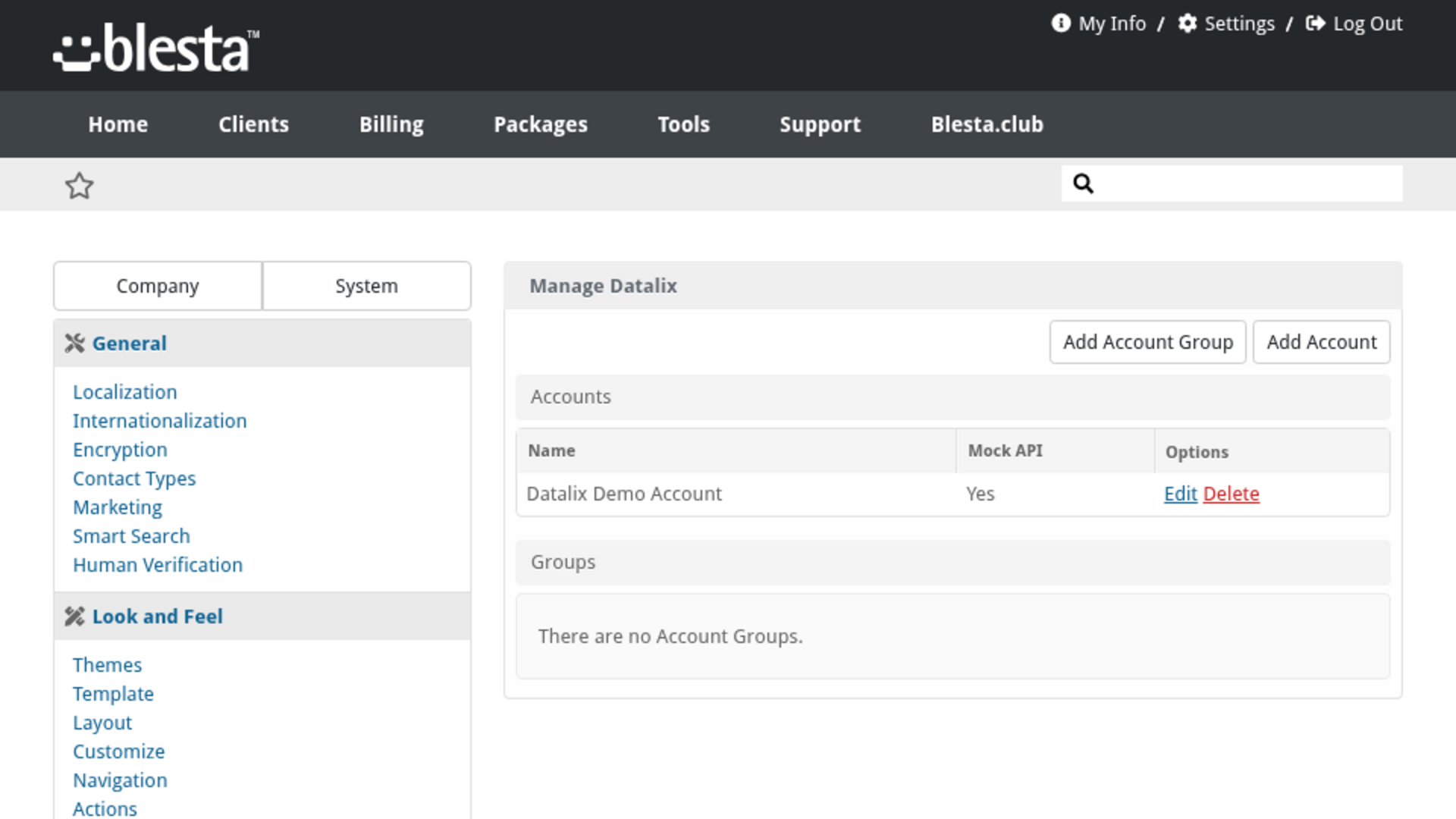Delete the Datalix Demo Account
Screen dimensions: 1456x819
(1231, 494)
